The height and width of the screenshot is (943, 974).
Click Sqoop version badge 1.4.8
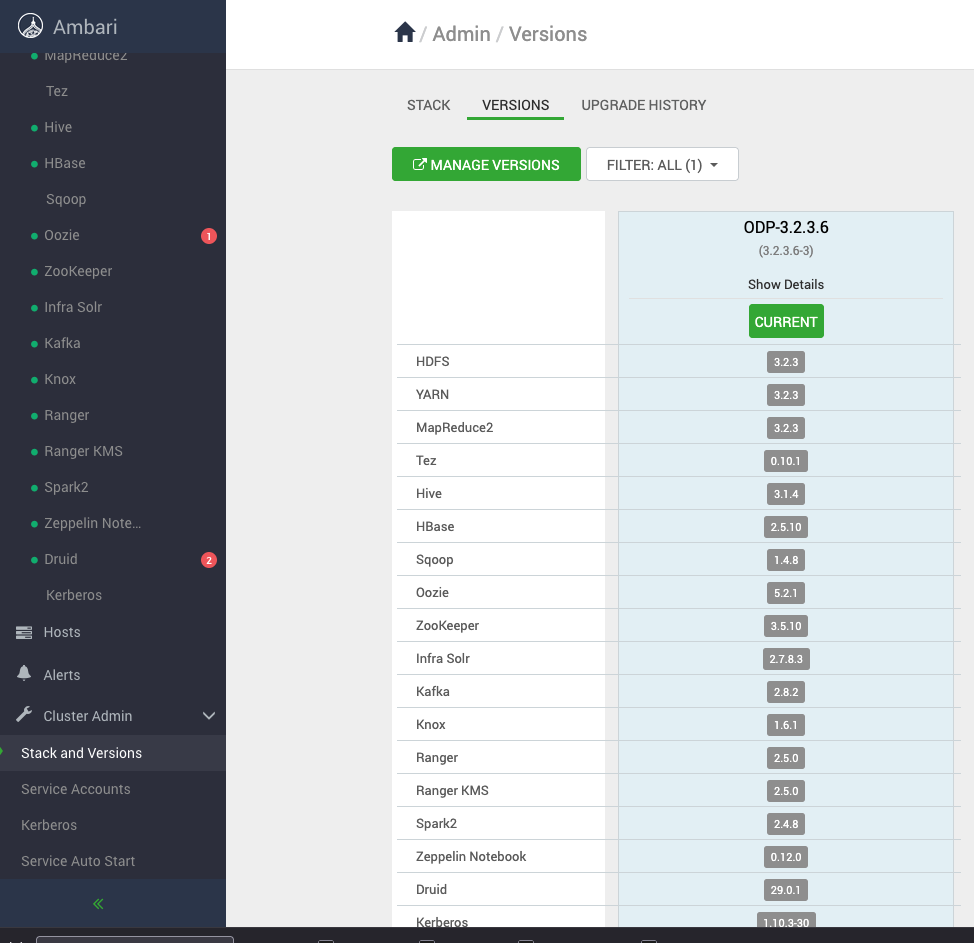[x=786, y=560]
